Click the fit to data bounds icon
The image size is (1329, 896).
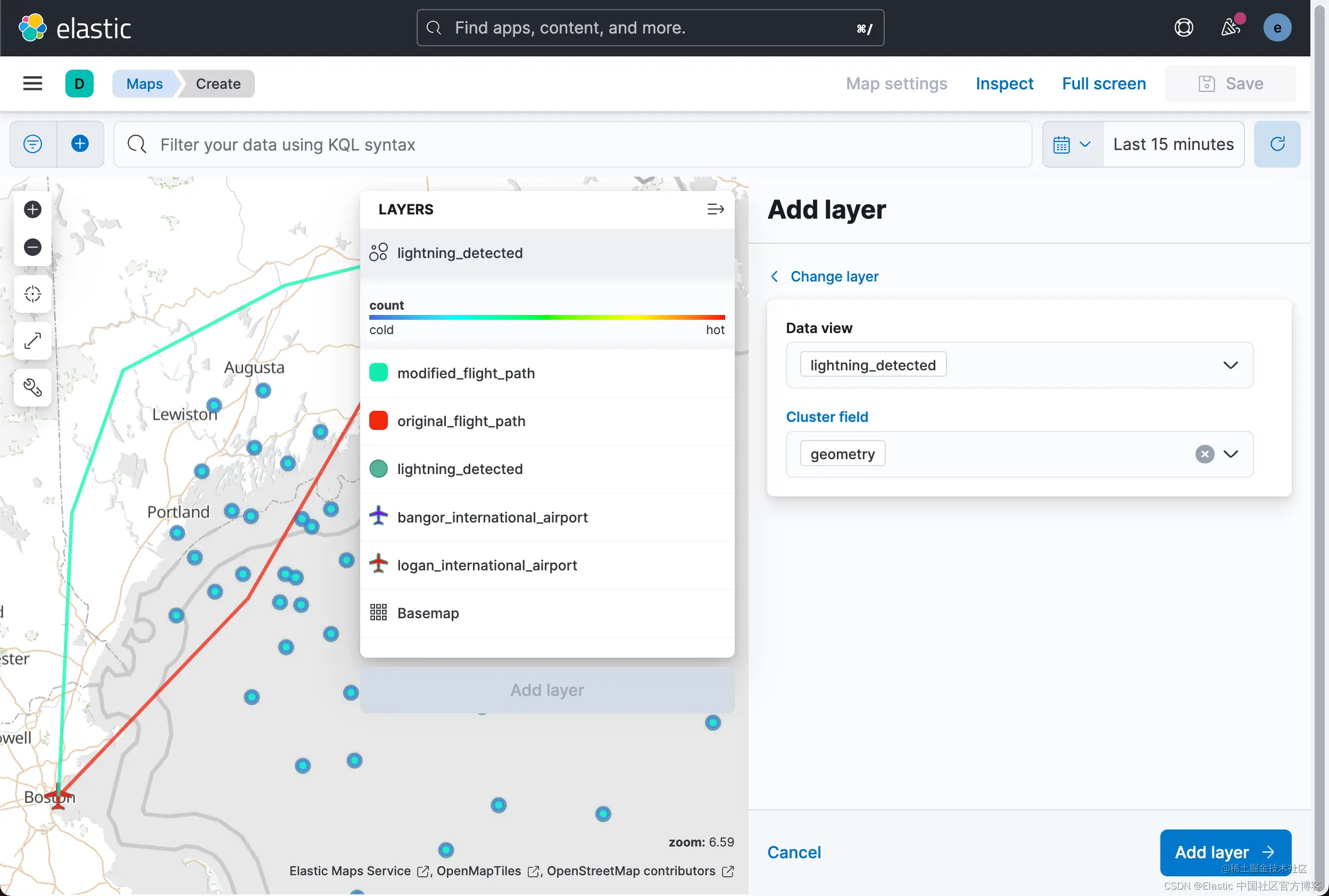pyautogui.click(x=32, y=294)
